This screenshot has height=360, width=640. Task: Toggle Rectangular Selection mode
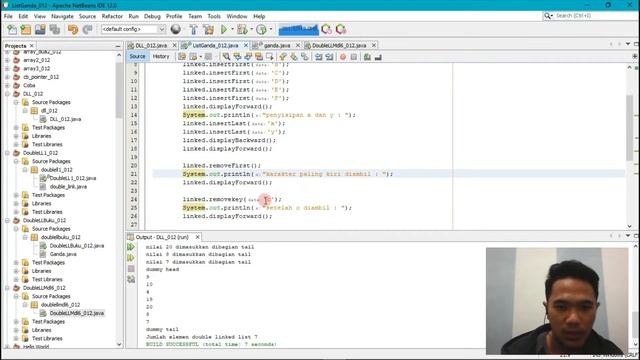pos(269,57)
